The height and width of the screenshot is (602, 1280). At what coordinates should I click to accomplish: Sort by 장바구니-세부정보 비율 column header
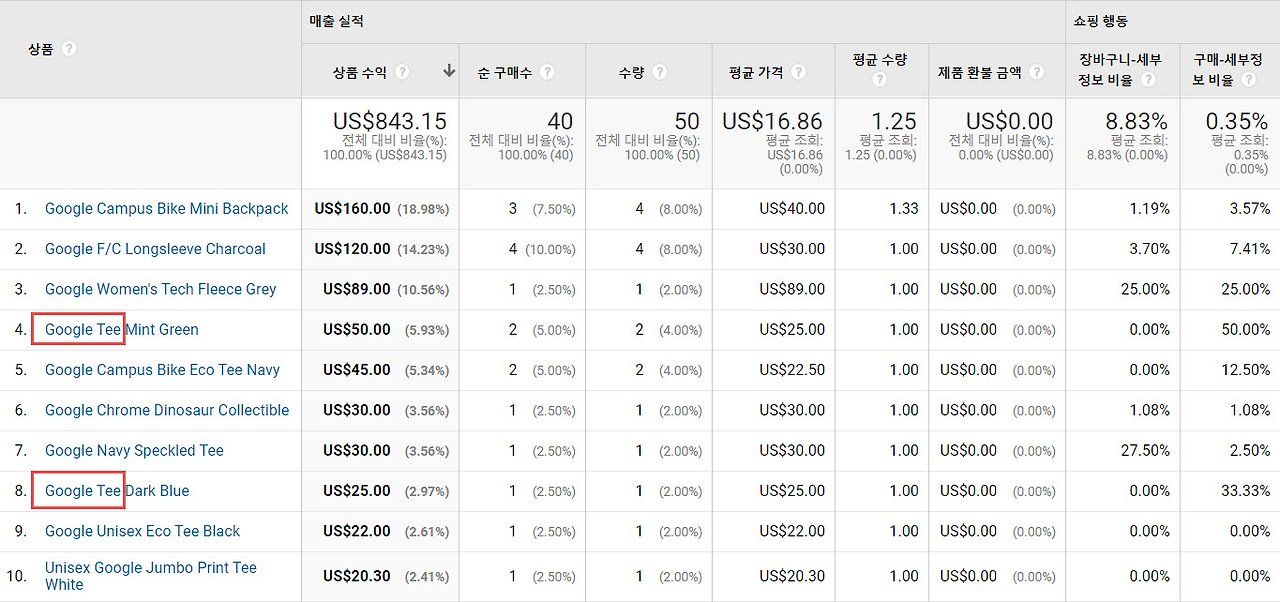coord(1122,70)
